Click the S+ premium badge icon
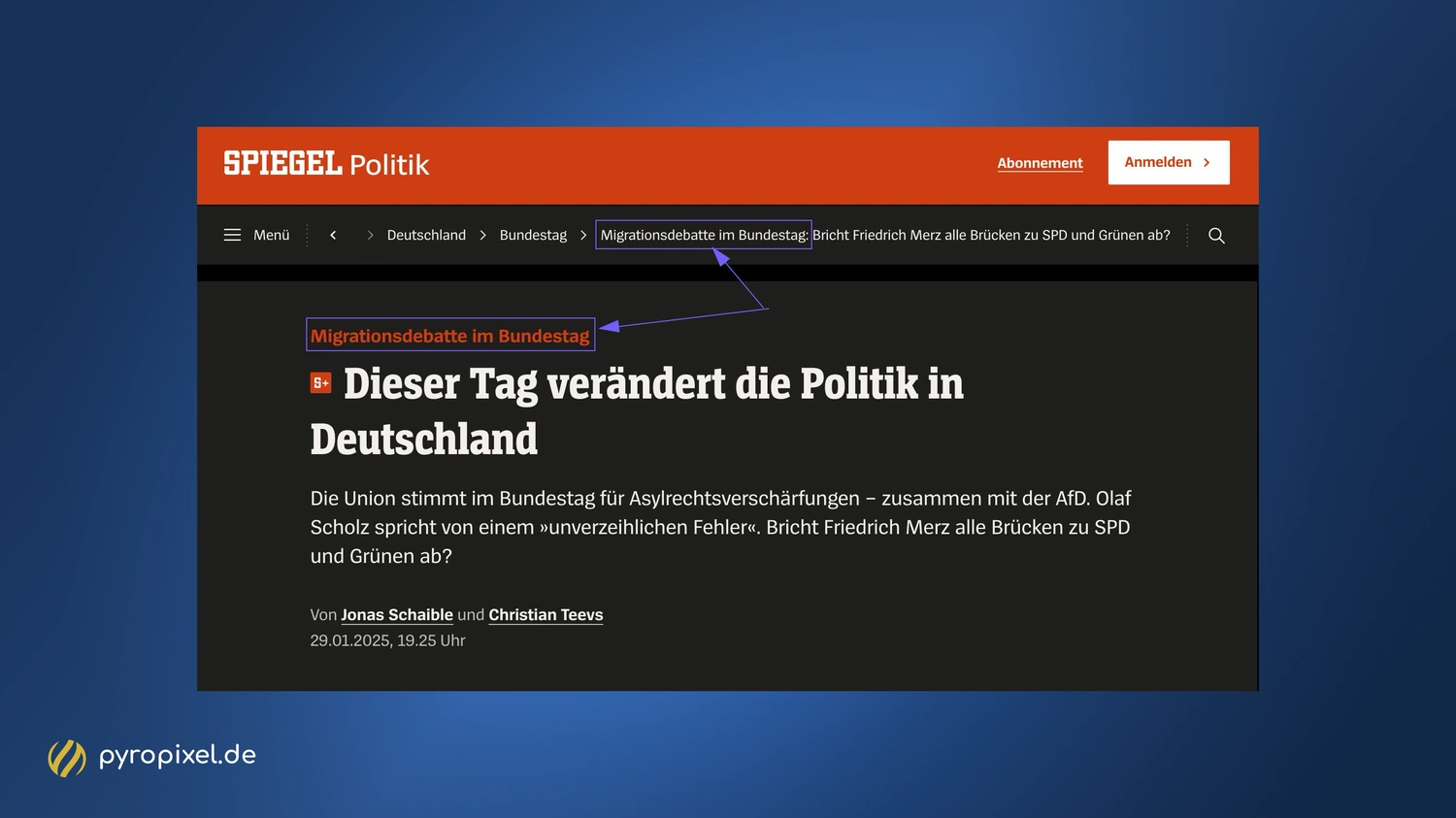 (320, 383)
